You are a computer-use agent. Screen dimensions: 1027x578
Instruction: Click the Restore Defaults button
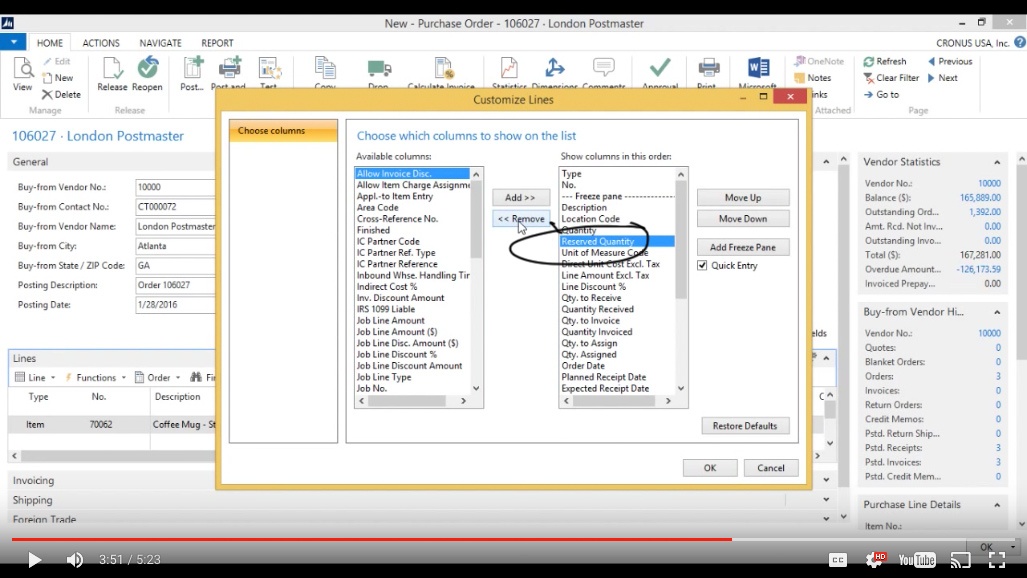pyautogui.click(x=745, y=426)
